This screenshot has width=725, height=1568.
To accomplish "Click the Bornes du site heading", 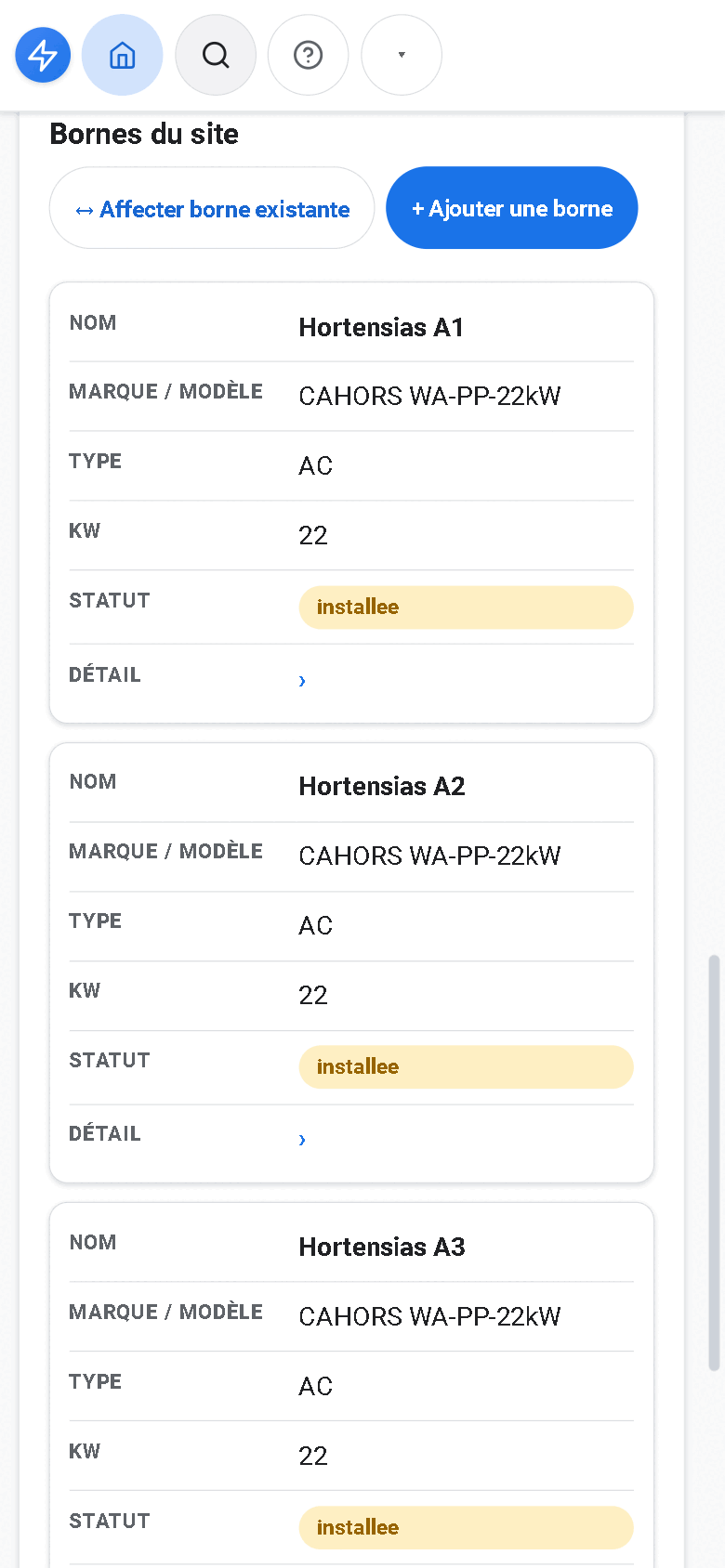I will point(144,134).
